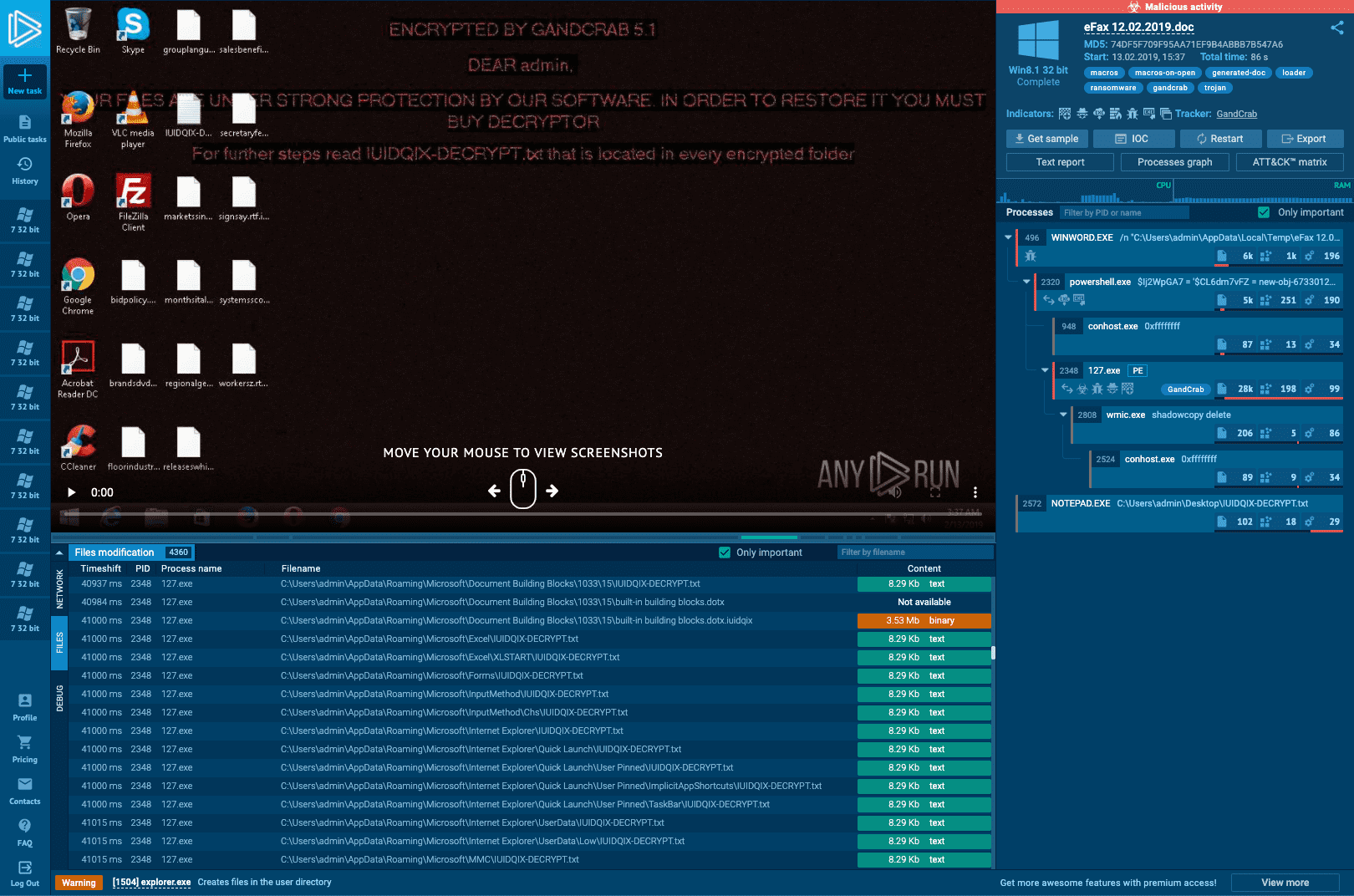The width and height of the screenshot is (1354, 896).
Task: Click the share icon beside the task title
Action: (x=1336, y=28)
